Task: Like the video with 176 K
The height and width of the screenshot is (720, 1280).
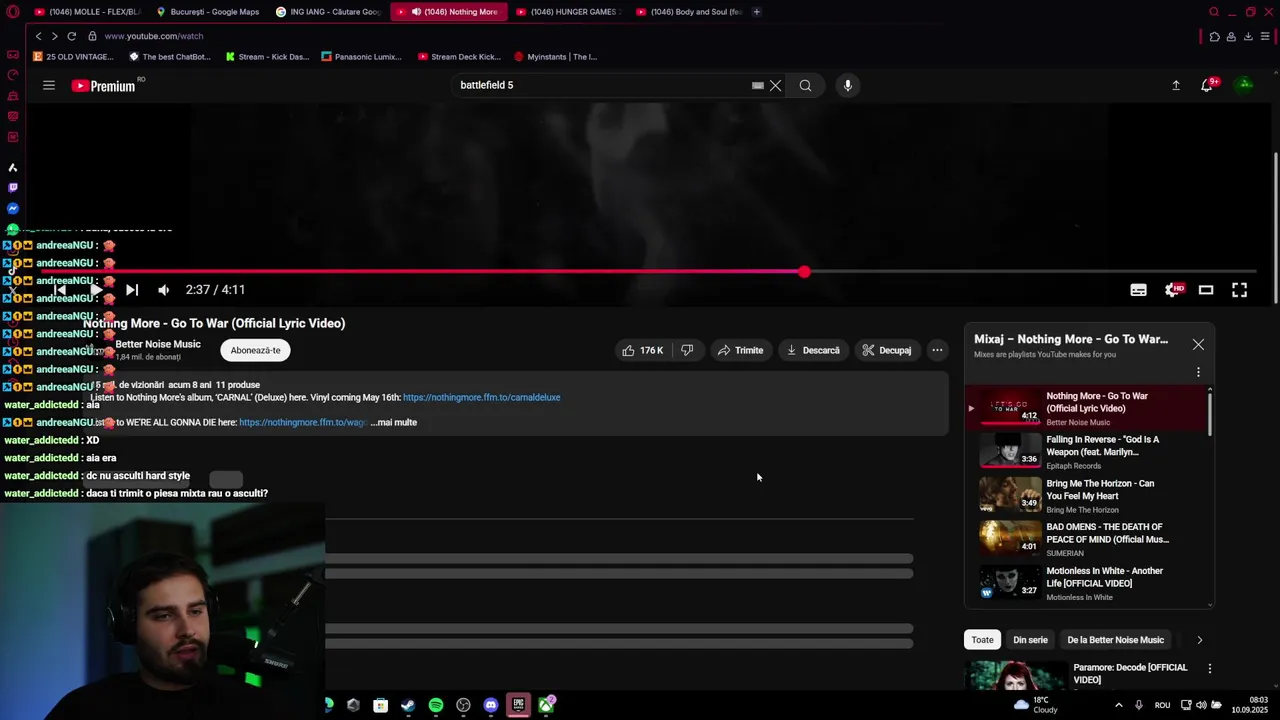Action: 642,350
